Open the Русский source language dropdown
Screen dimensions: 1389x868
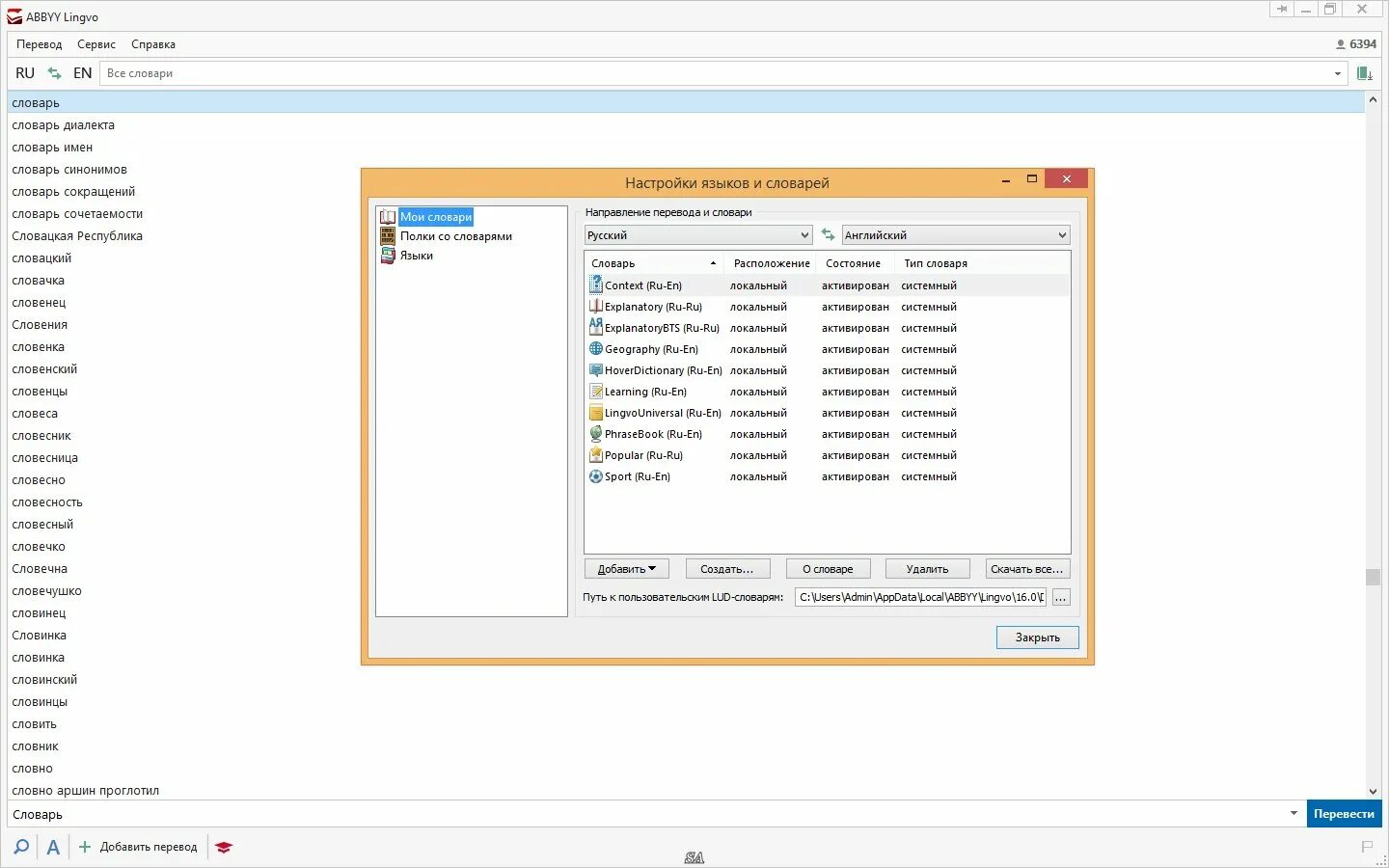[x=698, y=234]
